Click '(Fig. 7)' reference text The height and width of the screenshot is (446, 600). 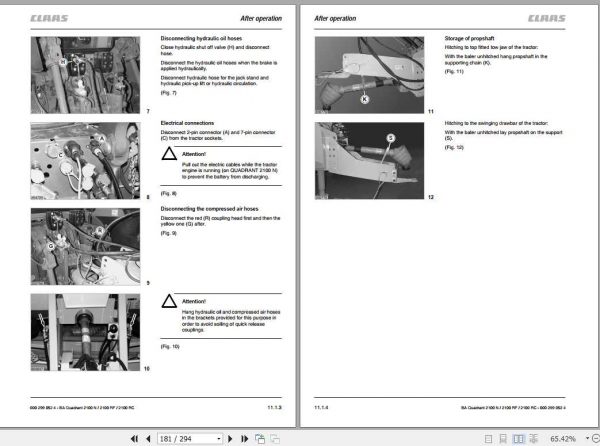click(168, 93)
